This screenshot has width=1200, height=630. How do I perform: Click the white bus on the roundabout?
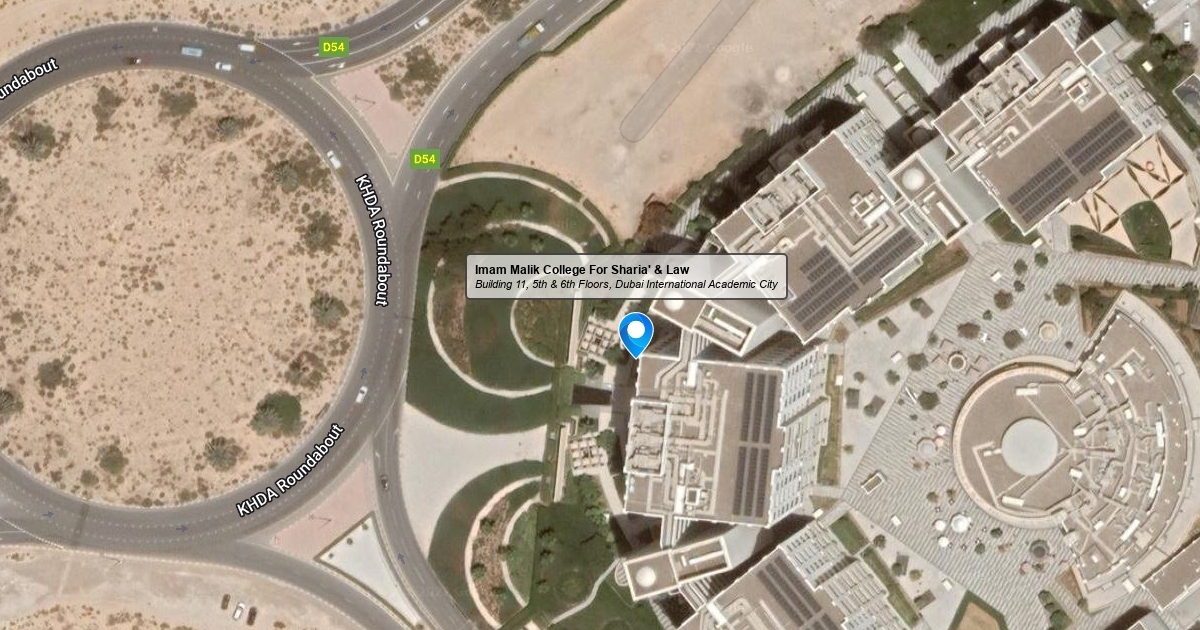(192, 51)
